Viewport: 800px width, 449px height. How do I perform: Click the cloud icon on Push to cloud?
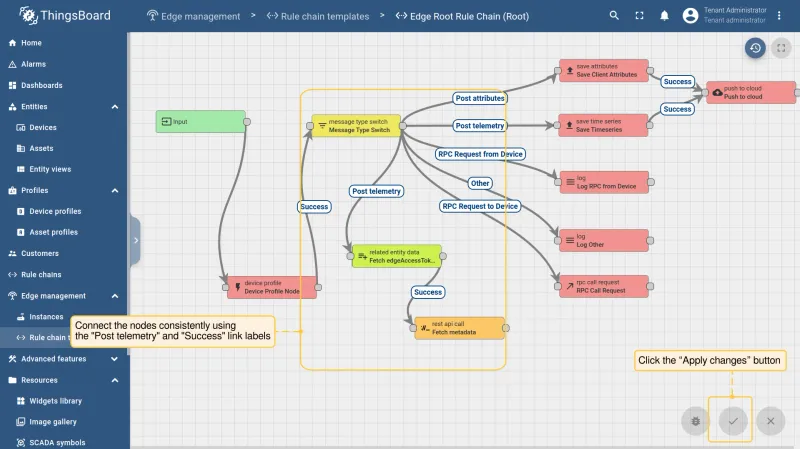(x=717, y=92)
